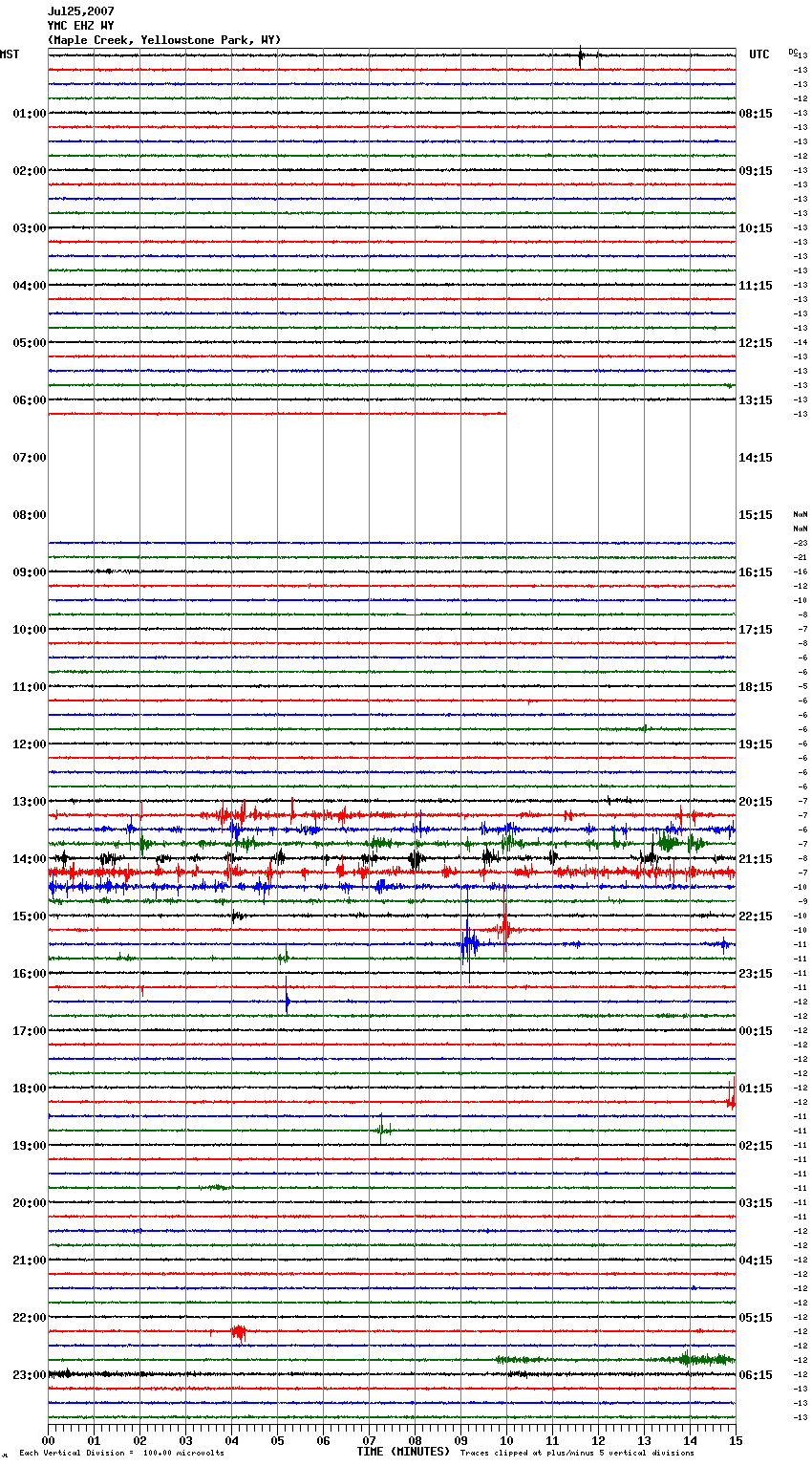Click the "Traces clipped at plus/minus 5 vertical divisions" note
Screen dimensions: 812x1466
click(577, 1454)
